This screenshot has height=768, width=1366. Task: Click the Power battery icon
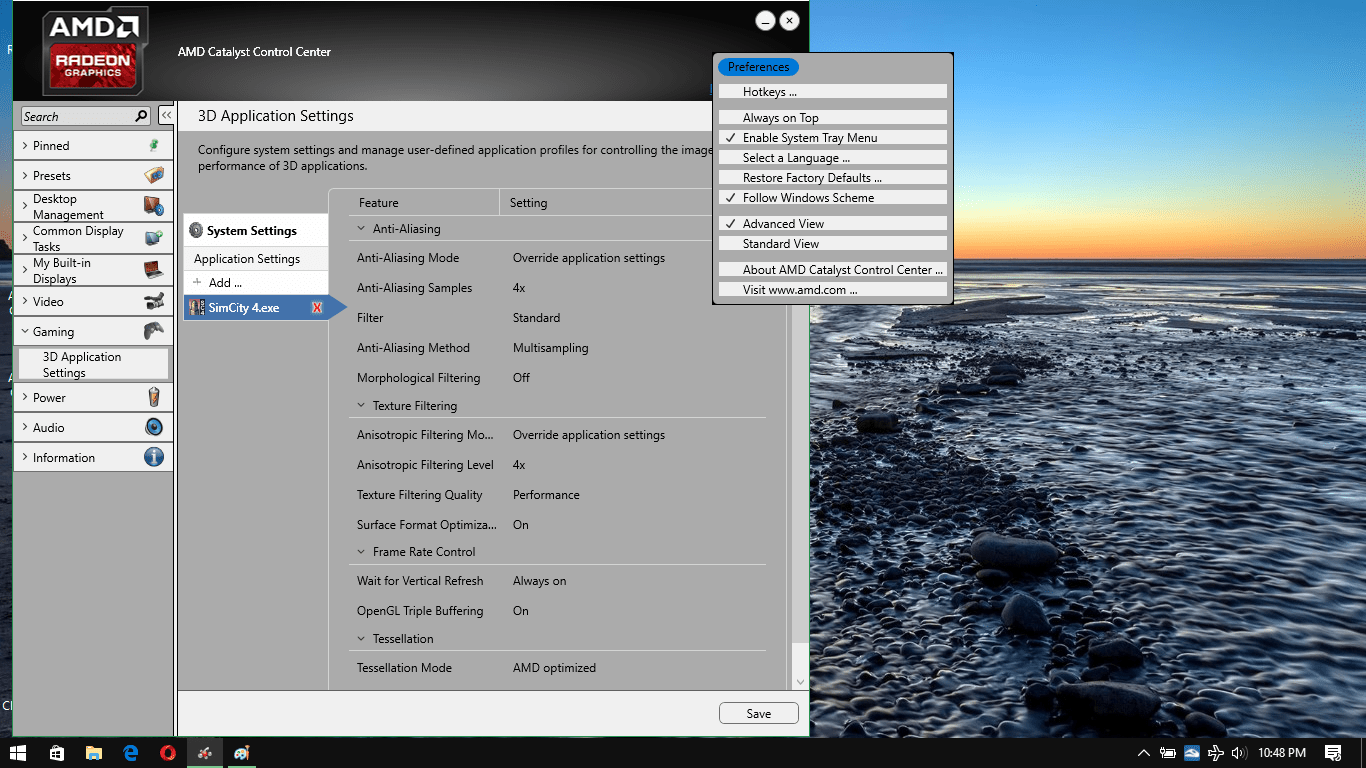(x=153, y=397)
